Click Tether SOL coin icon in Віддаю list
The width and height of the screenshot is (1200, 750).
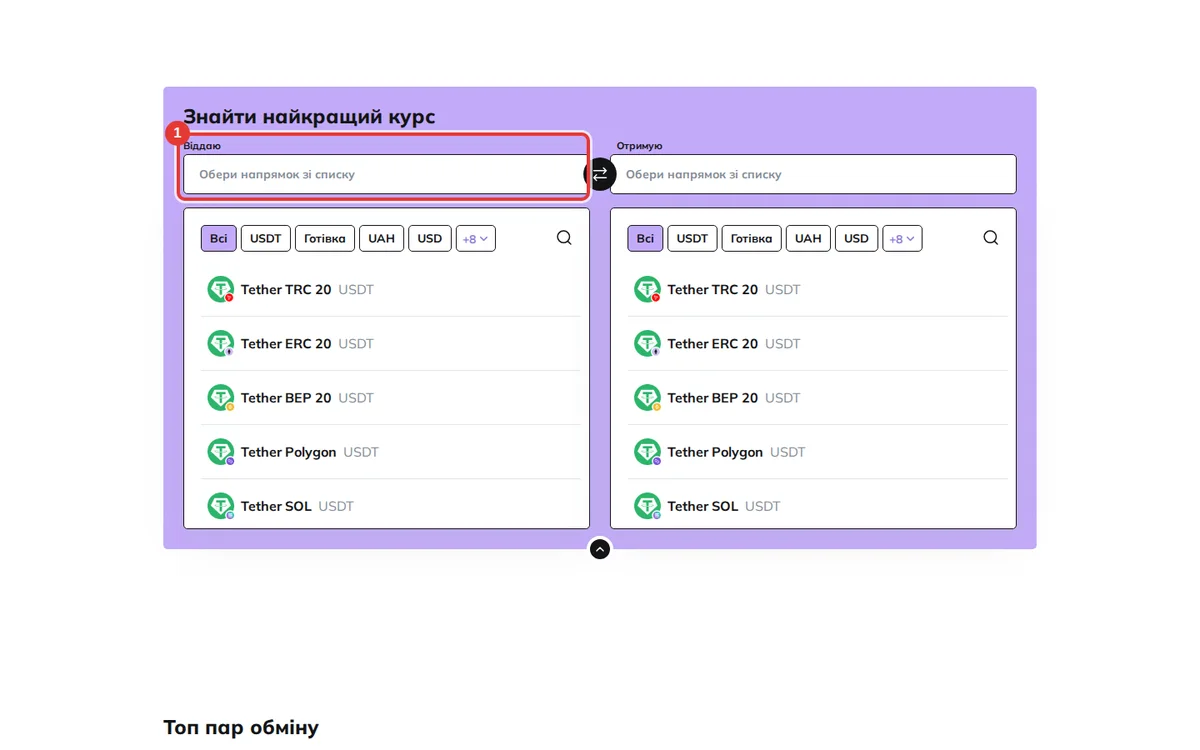coord(220,506)
